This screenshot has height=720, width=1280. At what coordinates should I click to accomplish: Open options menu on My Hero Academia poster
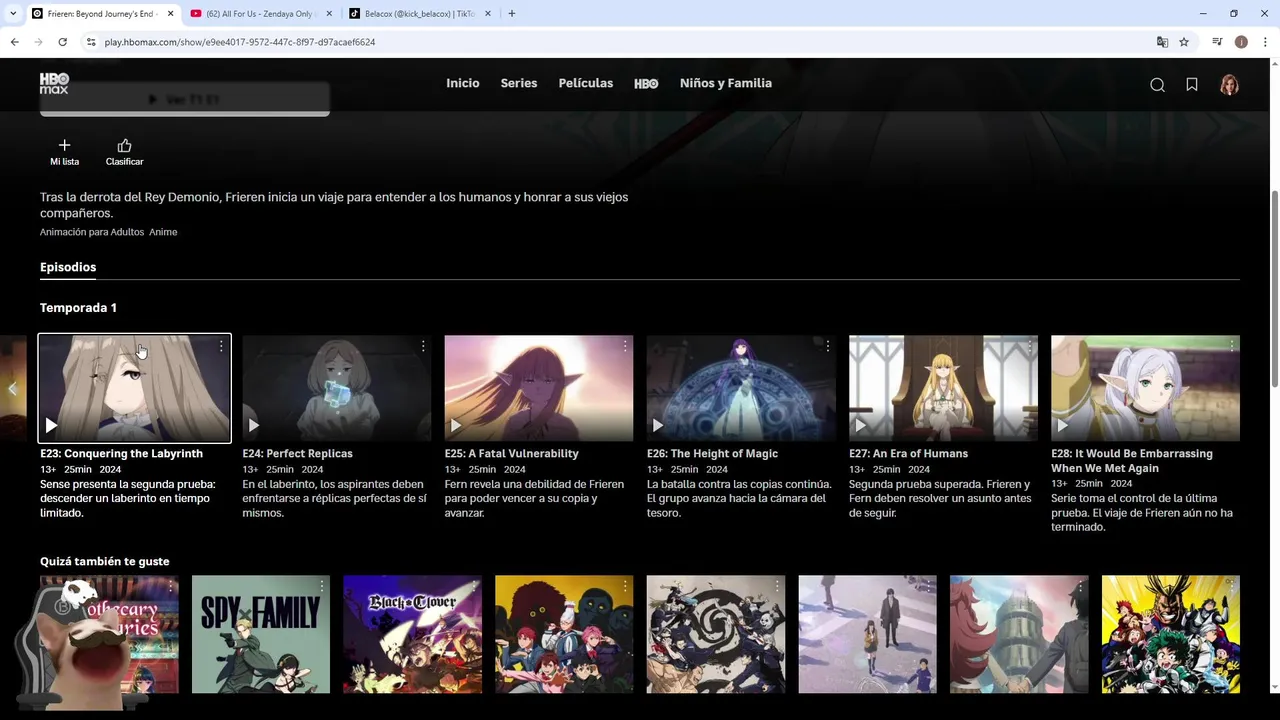(x=1231, y=586)
